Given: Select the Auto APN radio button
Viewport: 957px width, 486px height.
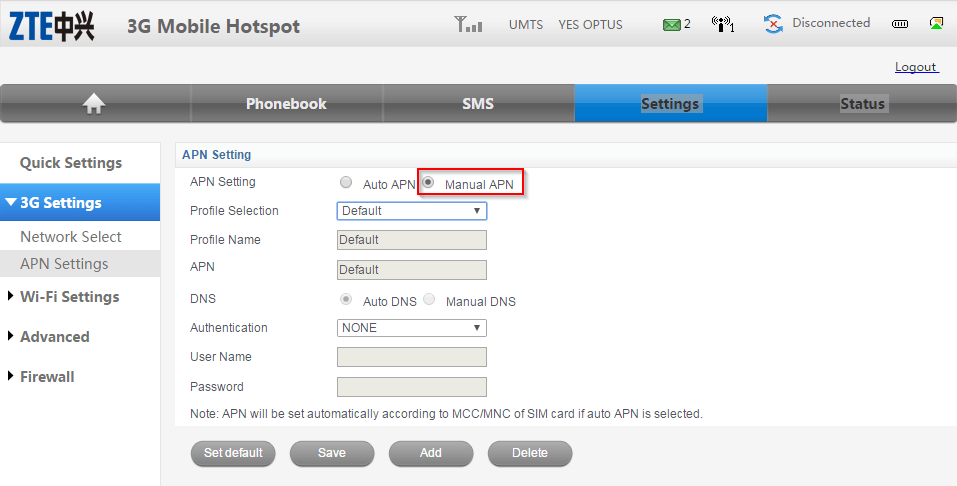Looking at the screenshot, I should (x=346, y=182).
